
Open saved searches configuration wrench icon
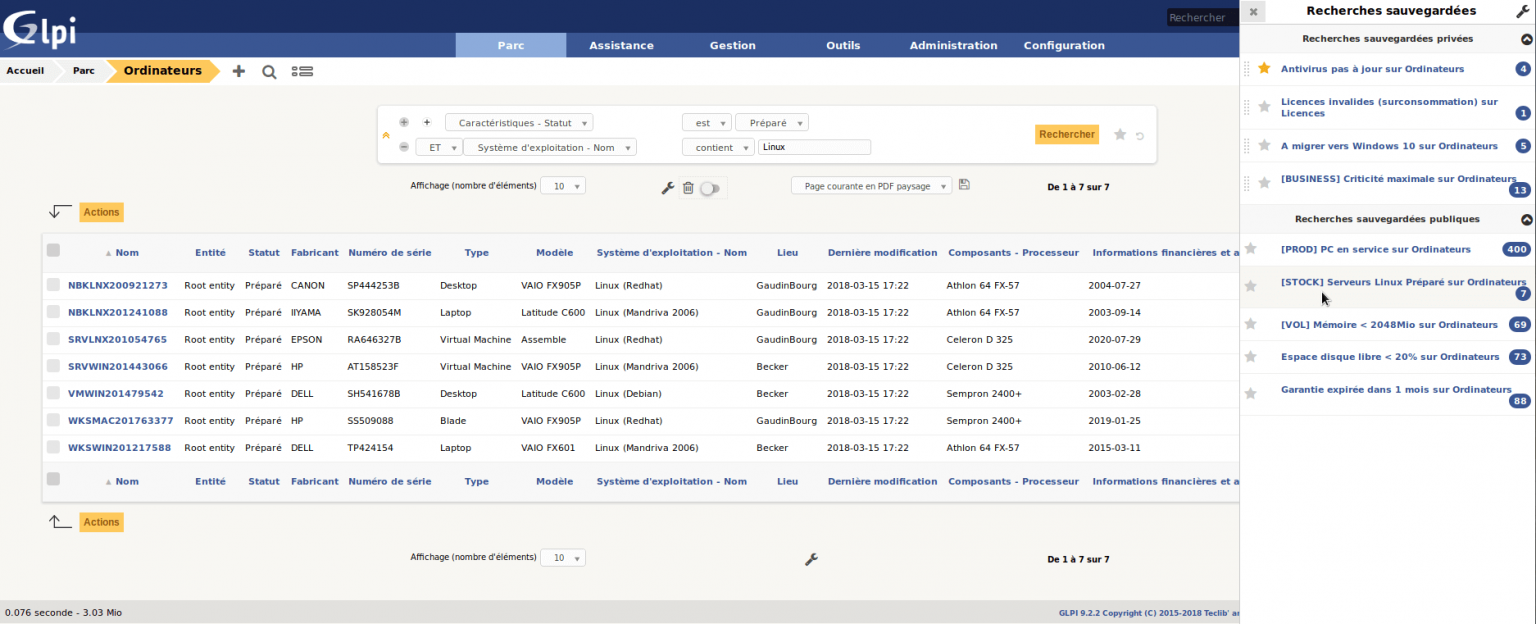tap(1521, 10)
